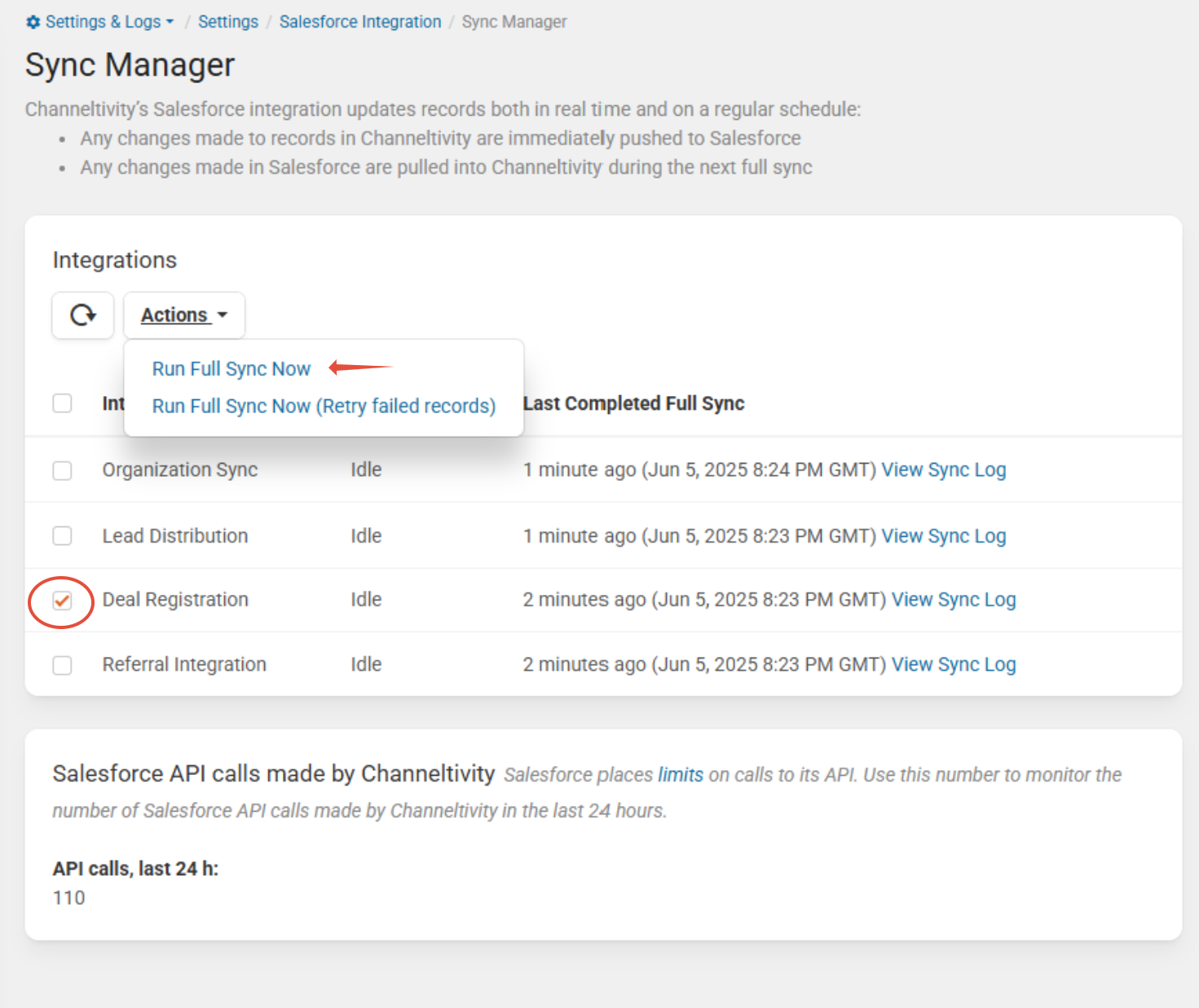Open the Settings breadcrumb link
The image size is (1199, 1008).
(x=228, y=22)
